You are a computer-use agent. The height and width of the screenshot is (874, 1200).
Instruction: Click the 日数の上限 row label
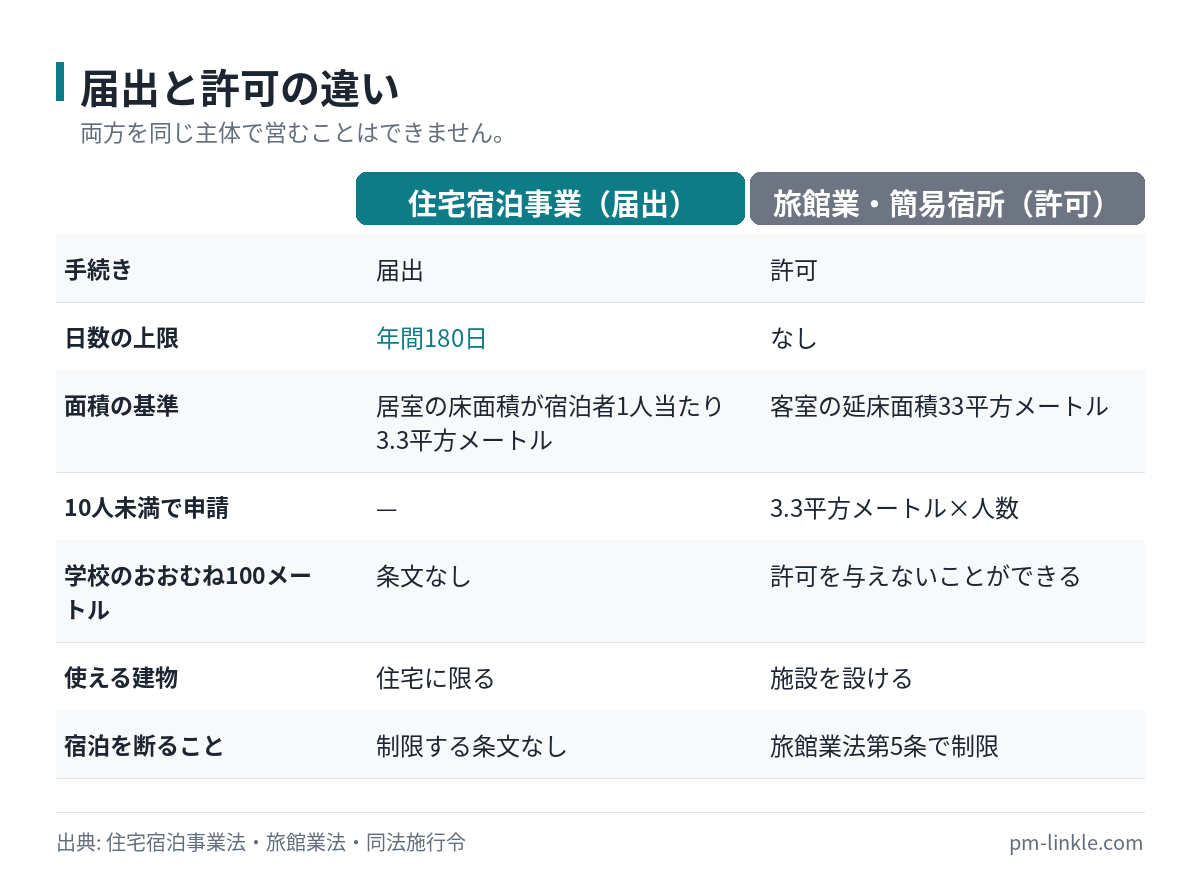[121, 337]
